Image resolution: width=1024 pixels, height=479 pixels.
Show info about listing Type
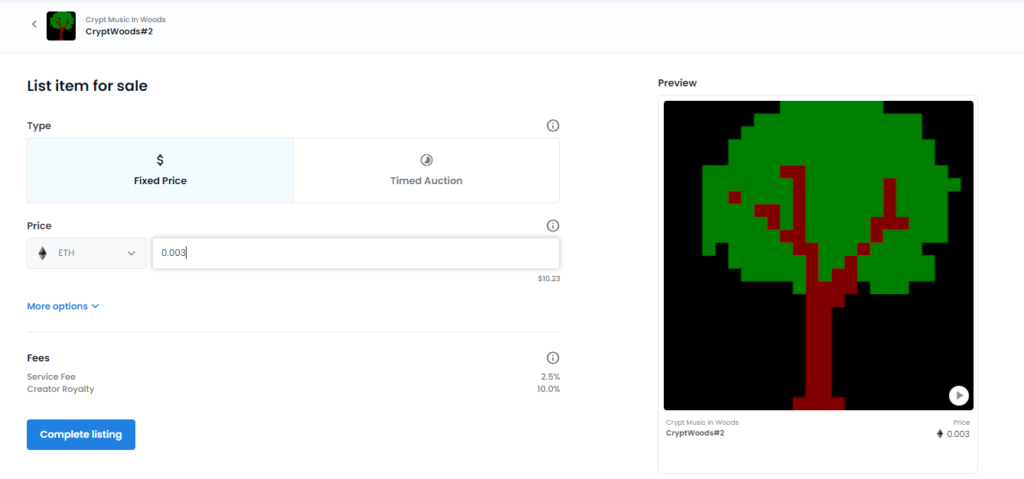pos(552,125)
